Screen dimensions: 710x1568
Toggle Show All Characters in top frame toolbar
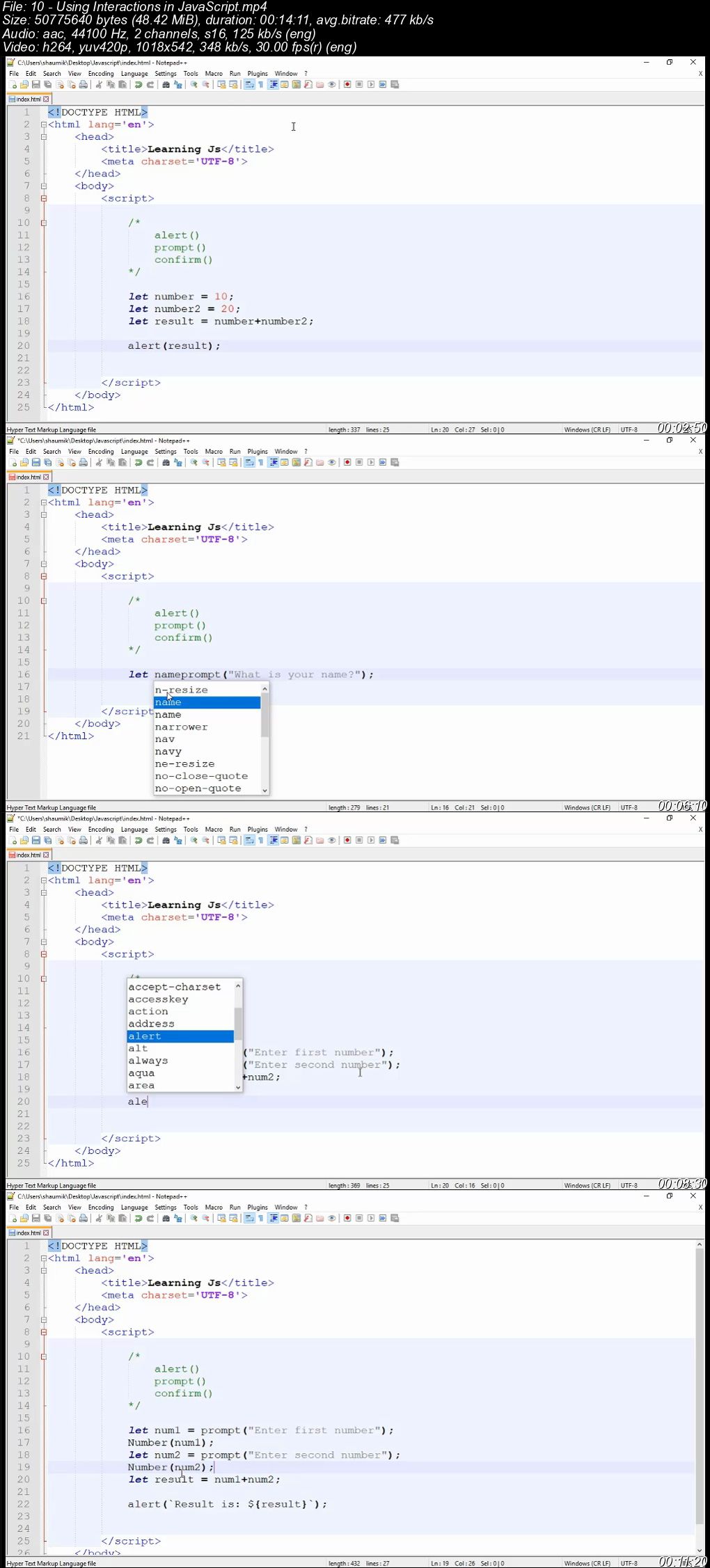pyautogui.click(x=260, y=85)
